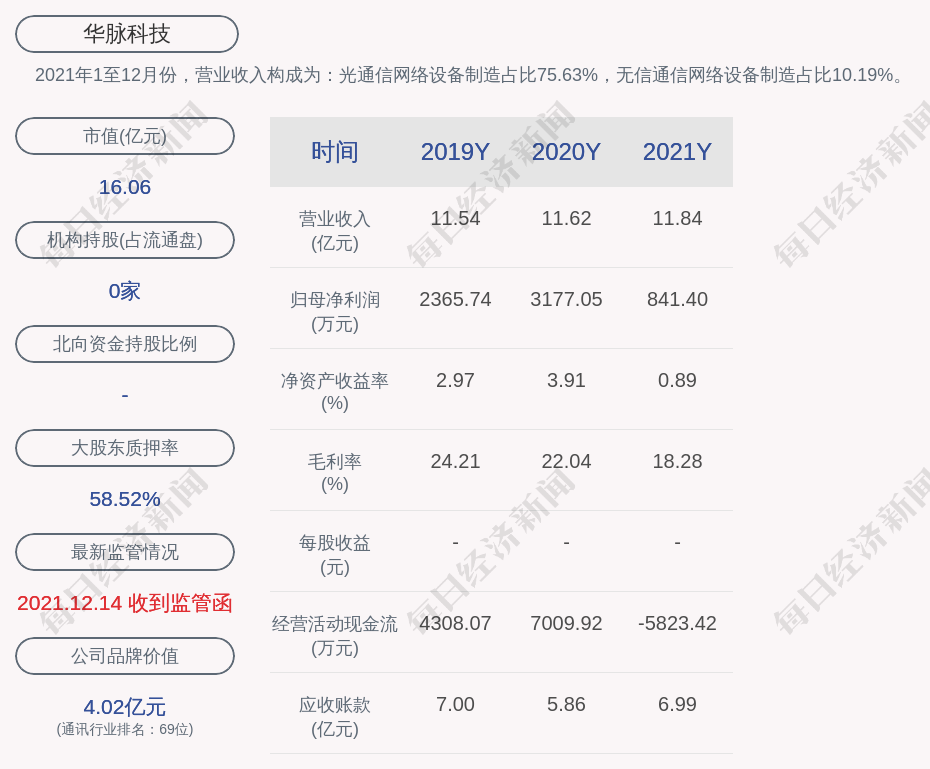Click the 经营活动现金流(万元) row label
This screenshot has width=930, height=769.
335,636
